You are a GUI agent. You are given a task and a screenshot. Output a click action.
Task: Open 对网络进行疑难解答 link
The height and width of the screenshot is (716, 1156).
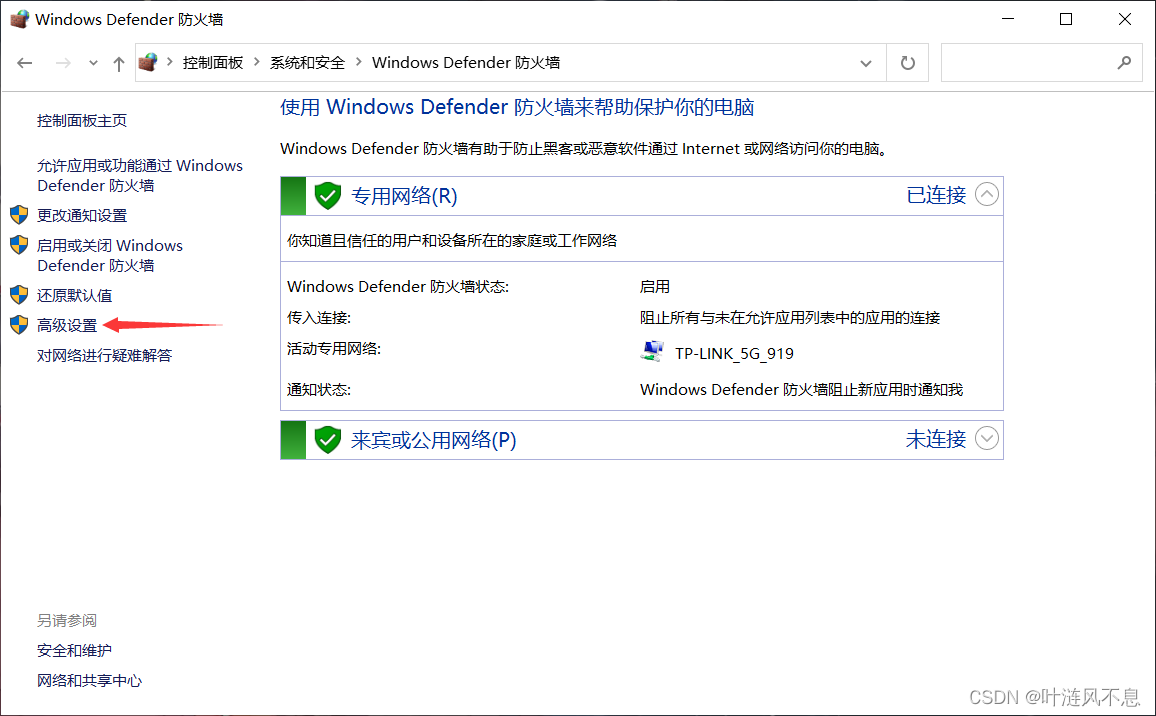[x=105, y=355]
